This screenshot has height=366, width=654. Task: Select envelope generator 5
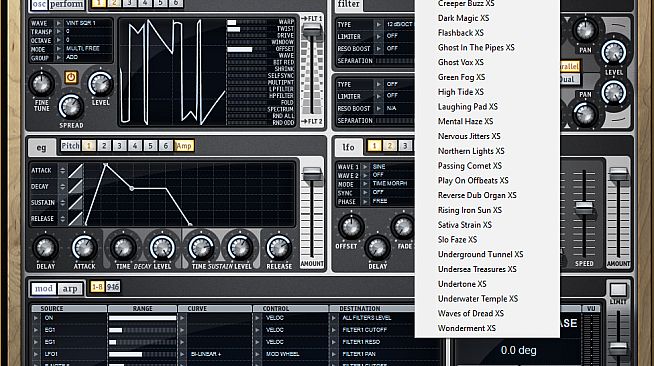click(150, 146)
